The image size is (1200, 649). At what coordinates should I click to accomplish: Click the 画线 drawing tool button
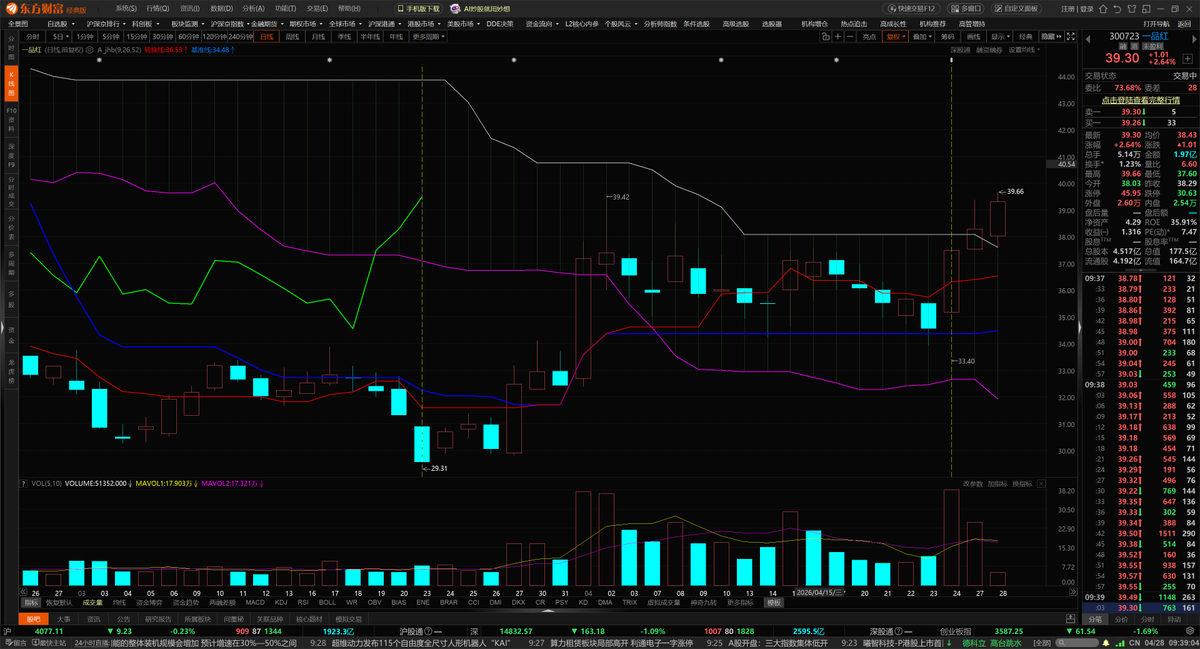974,36
